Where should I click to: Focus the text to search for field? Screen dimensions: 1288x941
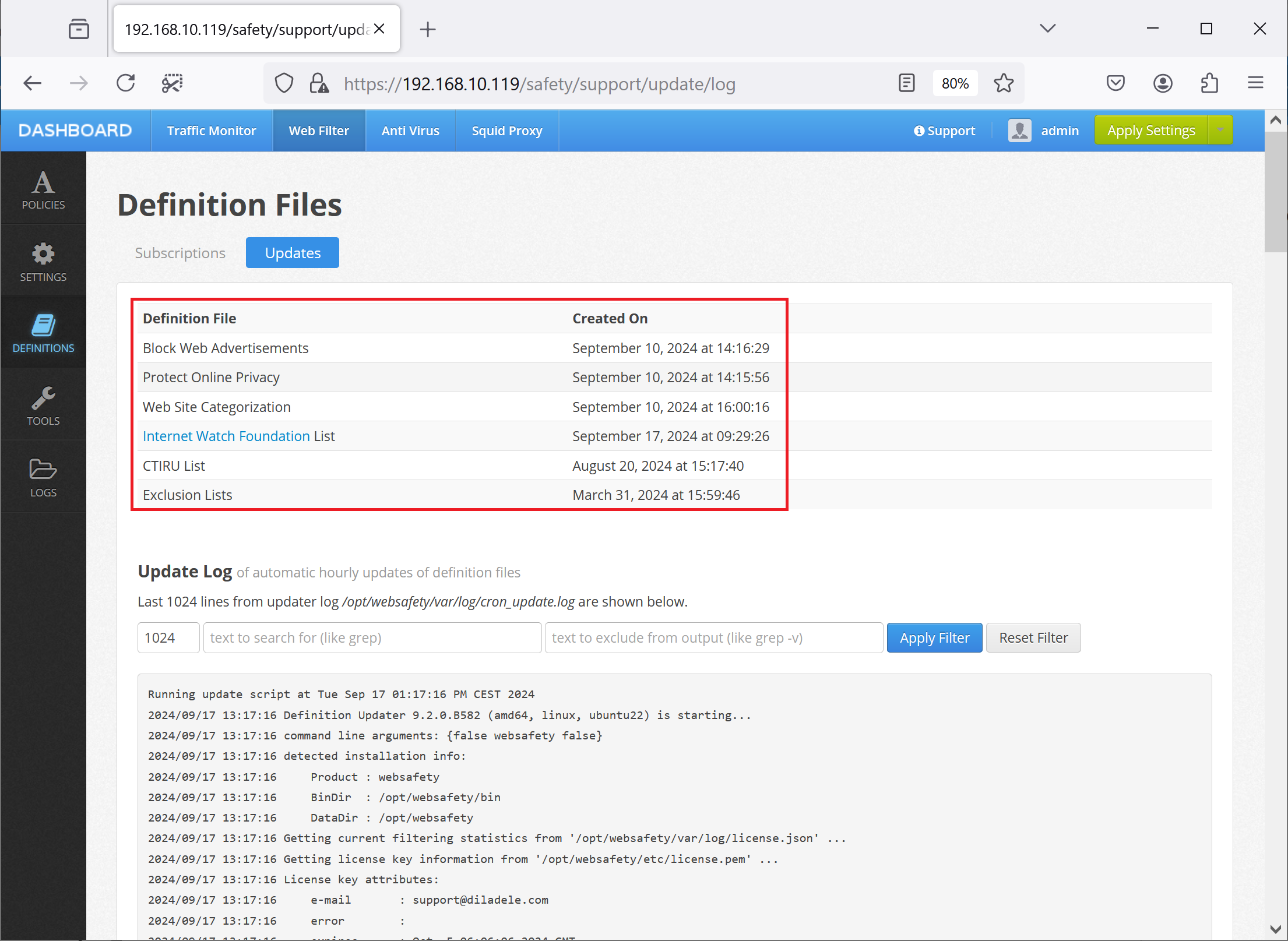pos(372,638)
